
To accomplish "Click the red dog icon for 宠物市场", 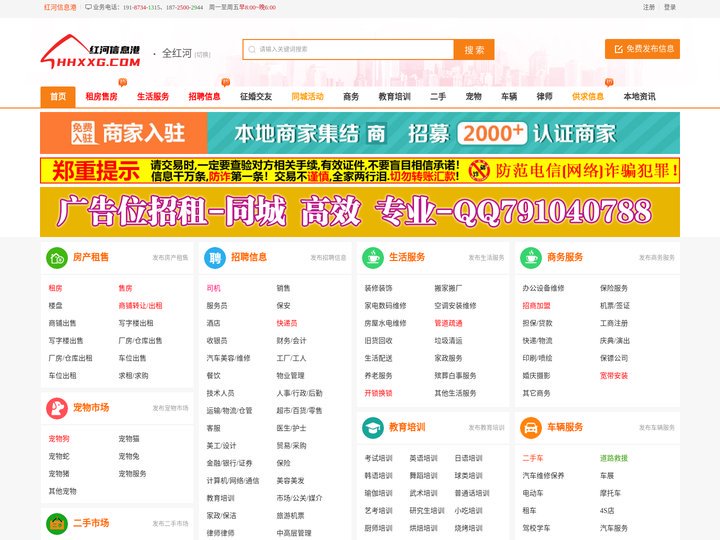I will point(57,408).
